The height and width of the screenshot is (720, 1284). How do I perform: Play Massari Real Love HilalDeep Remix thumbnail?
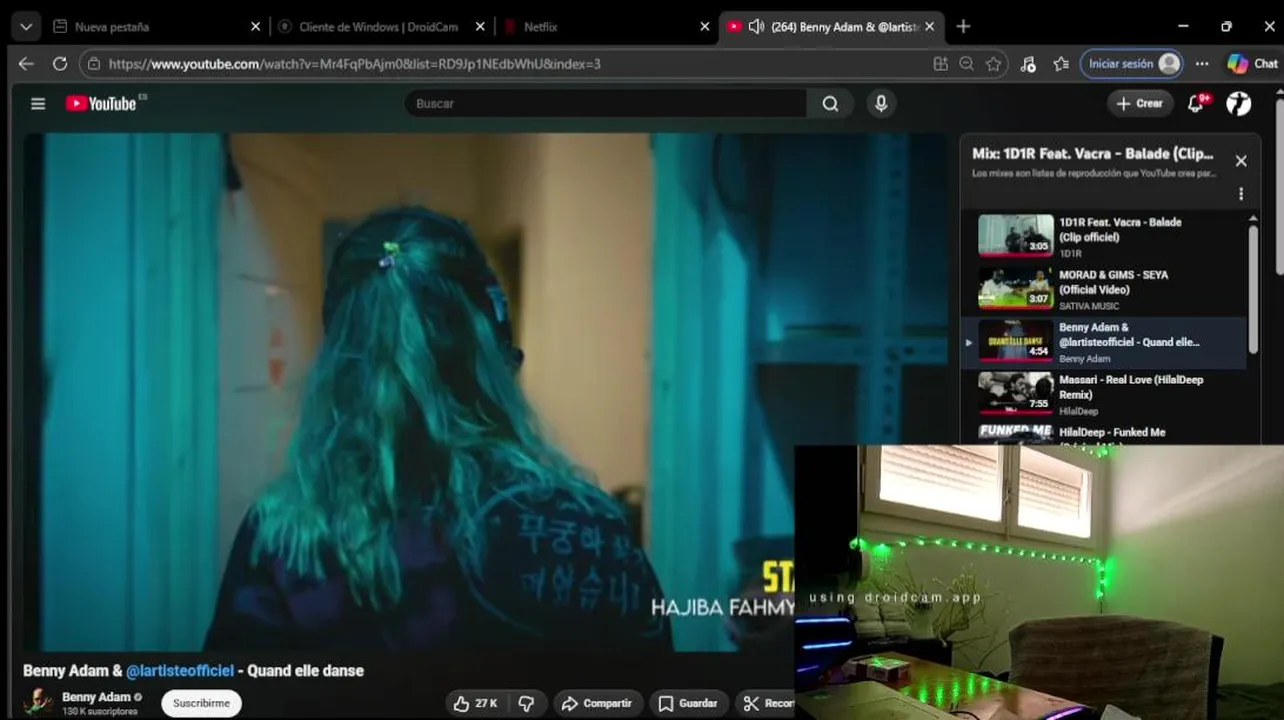(1015, 393)
